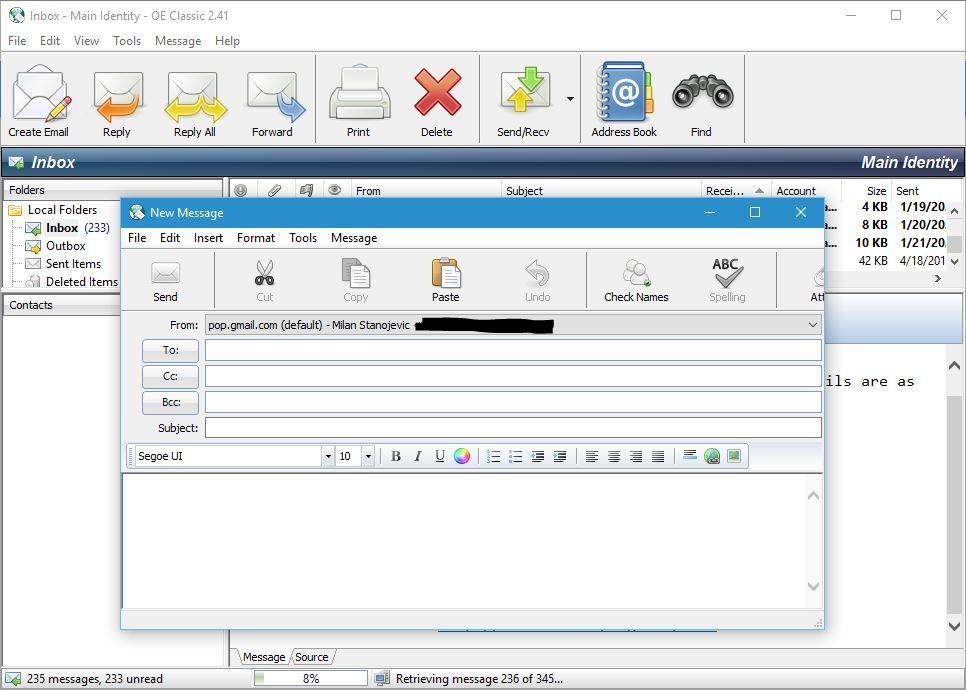Click the Create Email toolbar icon

(41, 94)
